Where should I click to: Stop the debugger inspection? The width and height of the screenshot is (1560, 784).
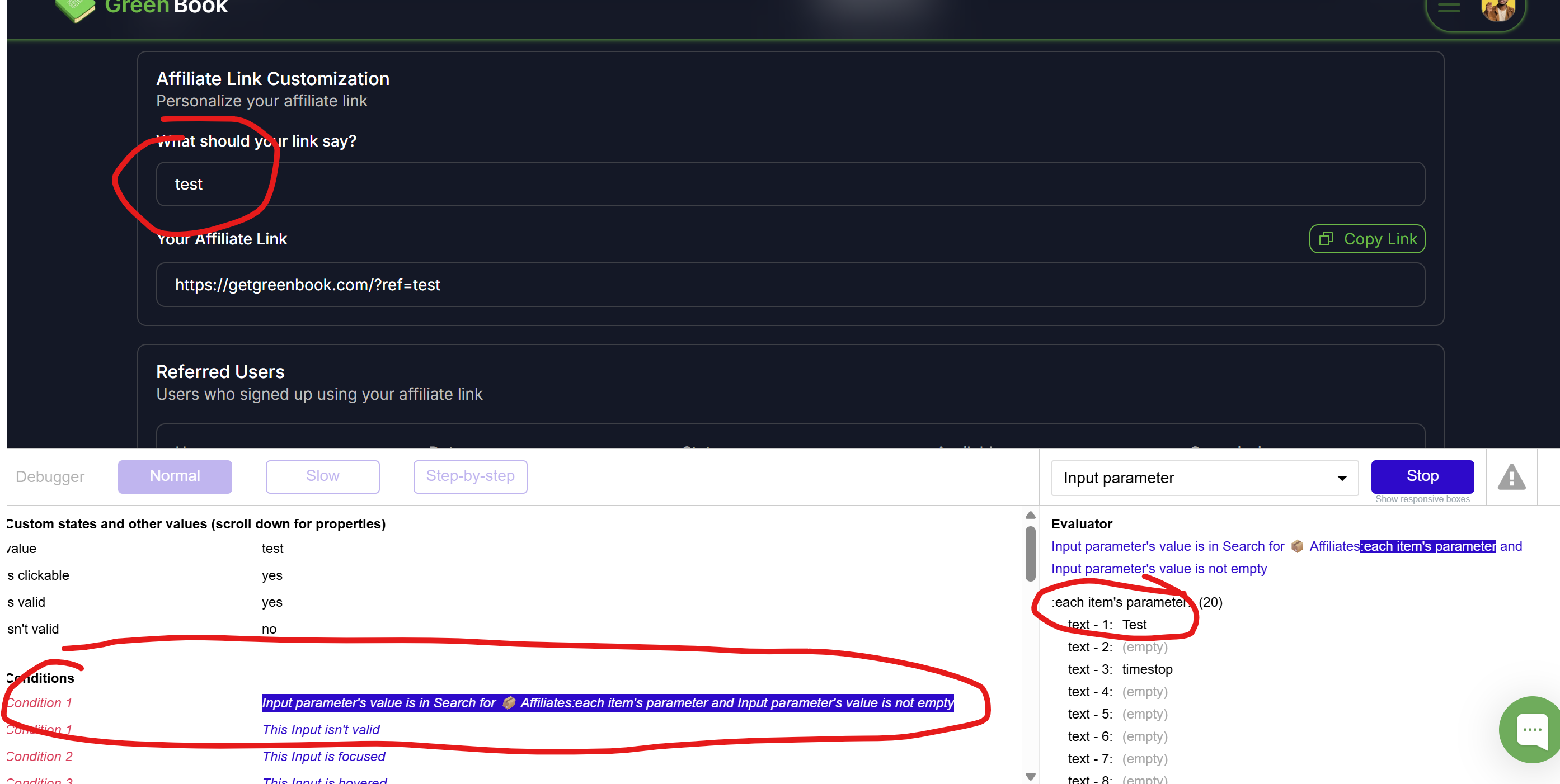[1422, 476]
